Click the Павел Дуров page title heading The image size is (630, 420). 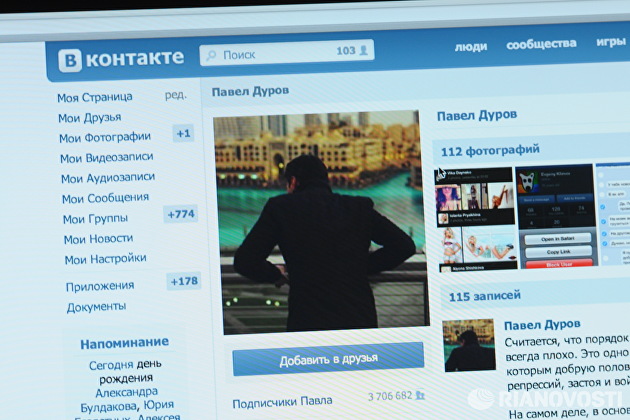pyautogui.click(x=250, y=92)
